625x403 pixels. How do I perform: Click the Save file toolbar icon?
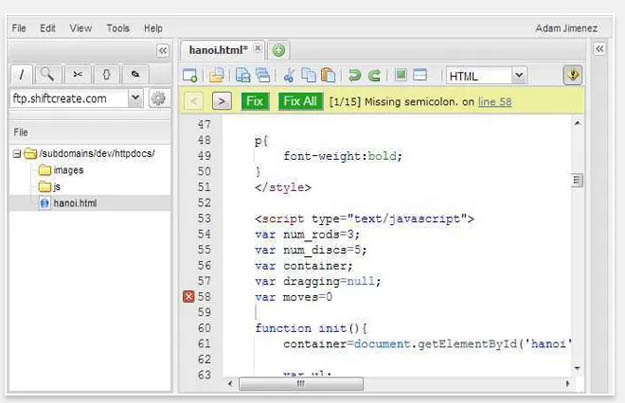[243, 75]
